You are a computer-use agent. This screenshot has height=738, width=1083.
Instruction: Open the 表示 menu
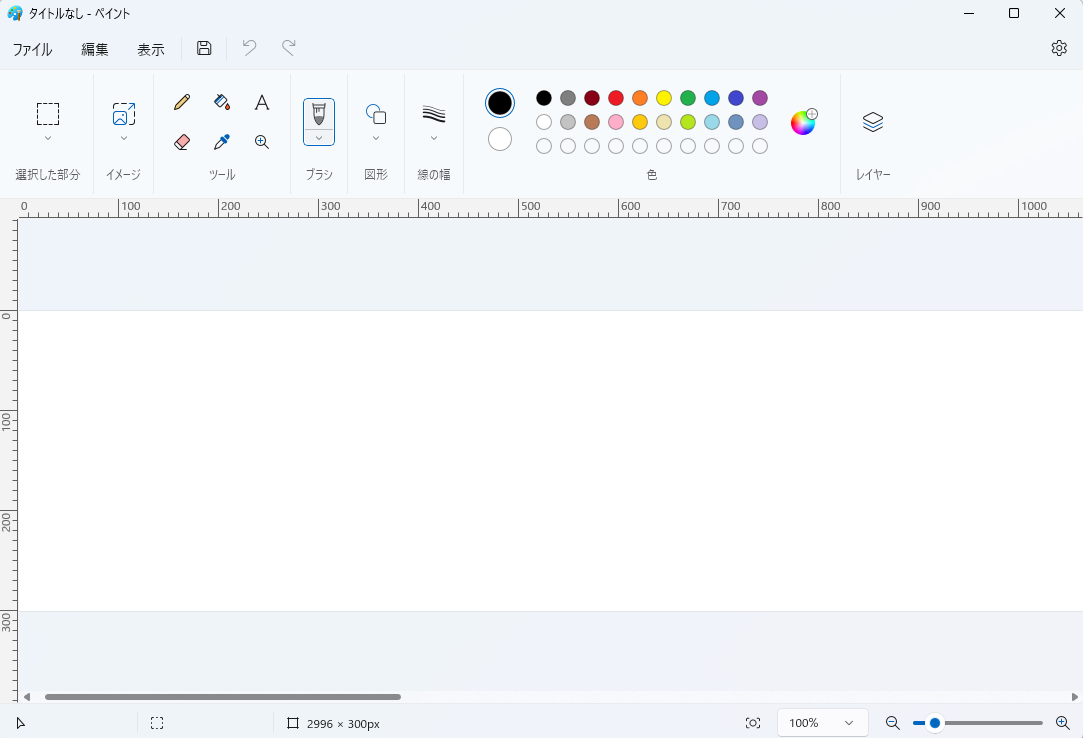pos(151,49)
